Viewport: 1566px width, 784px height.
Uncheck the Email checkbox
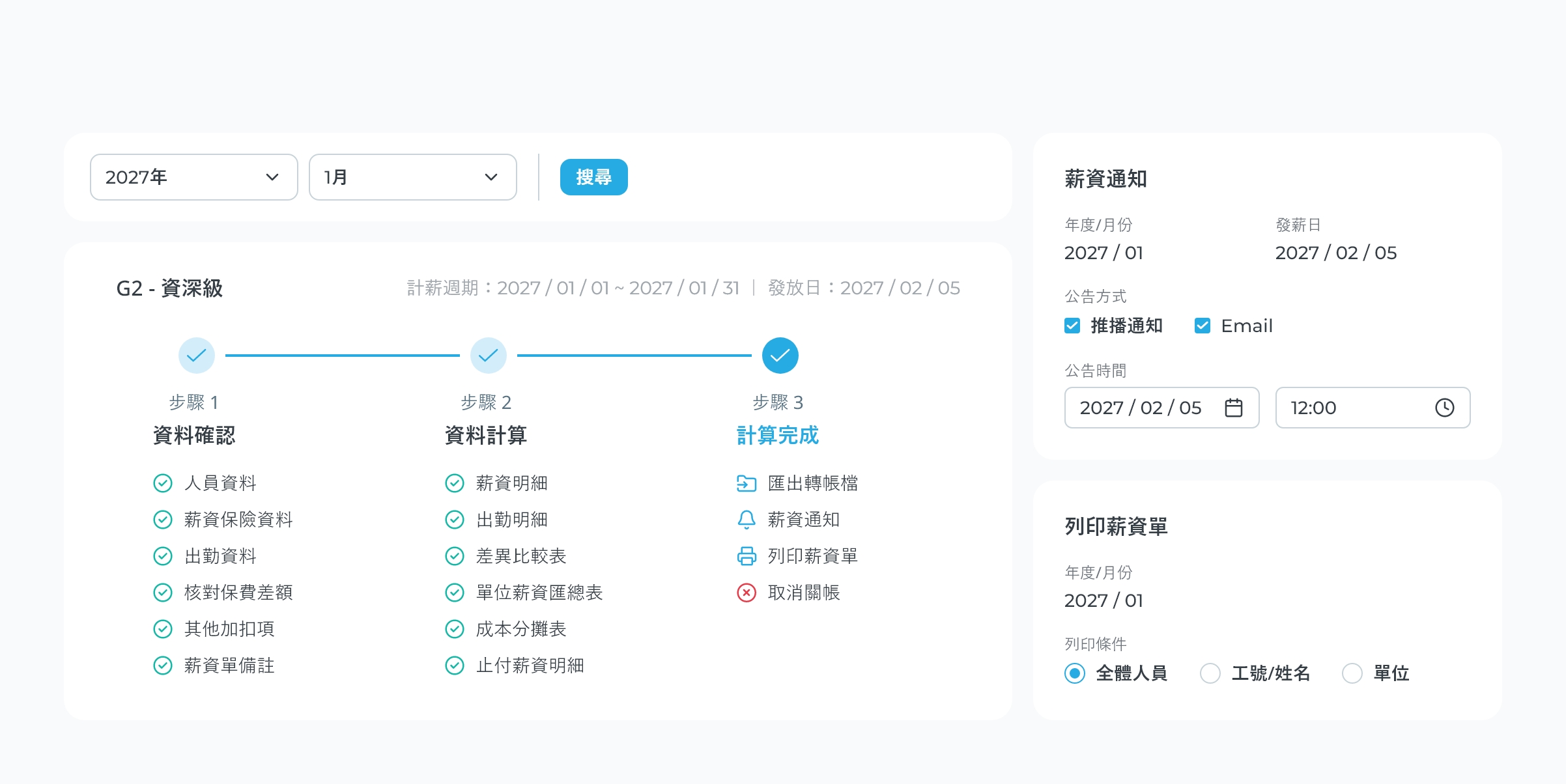1203,326
